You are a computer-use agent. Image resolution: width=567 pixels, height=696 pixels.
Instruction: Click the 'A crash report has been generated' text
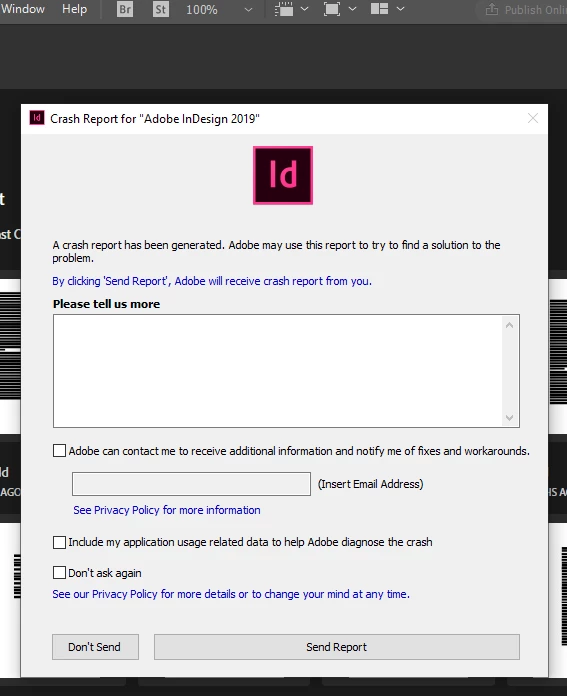276,251
